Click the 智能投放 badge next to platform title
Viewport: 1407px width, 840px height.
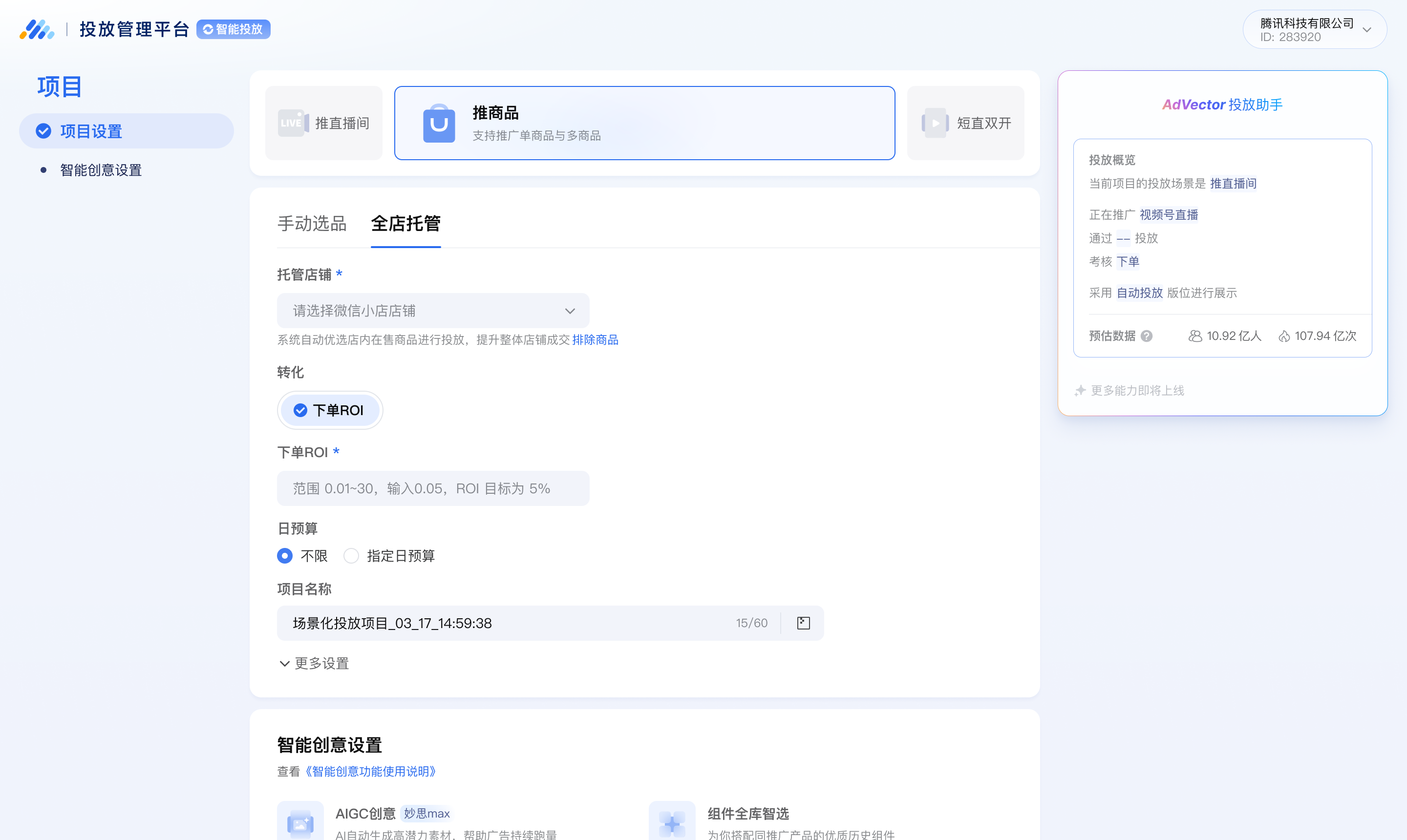233,29
